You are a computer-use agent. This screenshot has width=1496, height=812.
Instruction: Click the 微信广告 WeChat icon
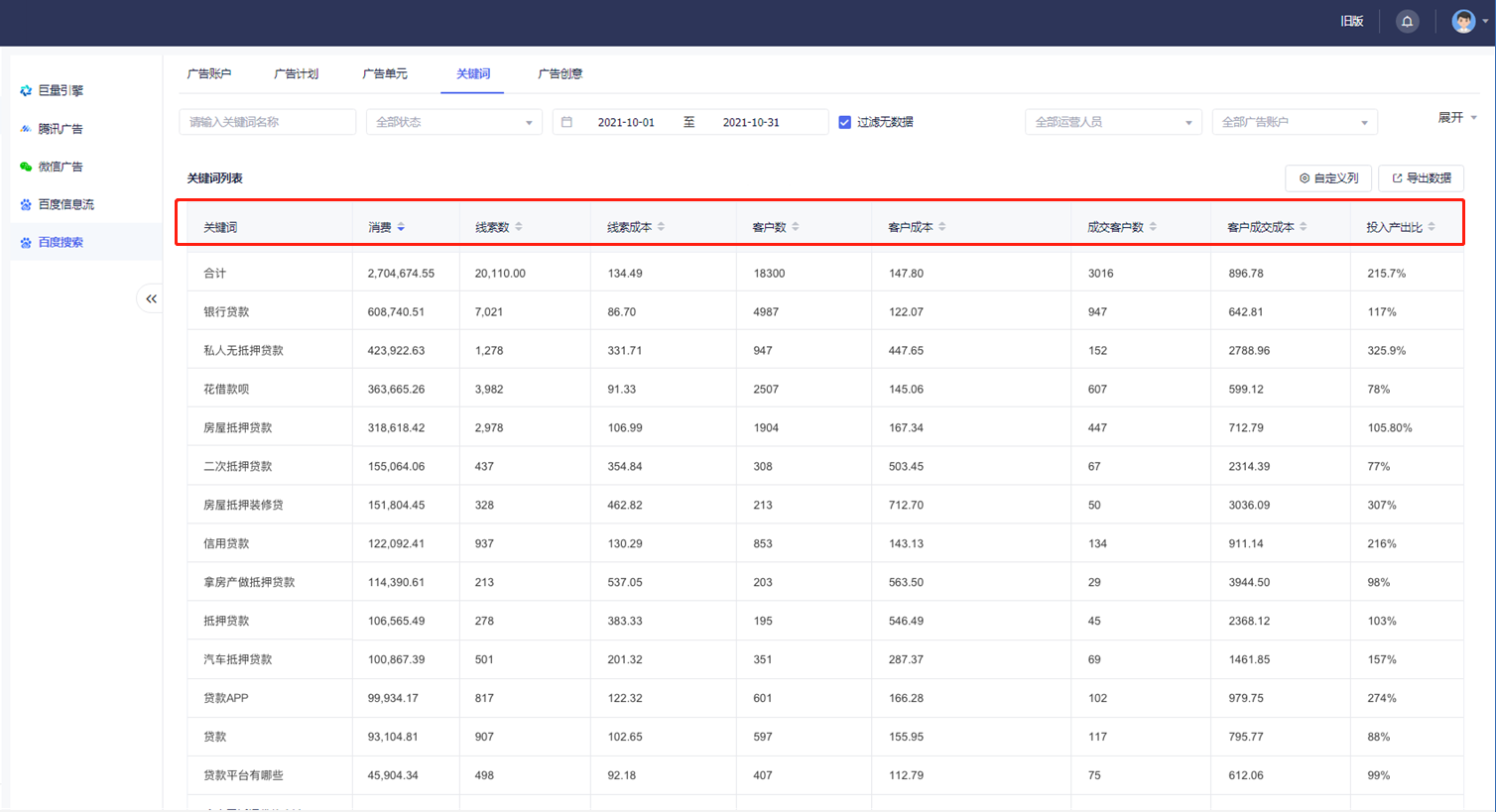pos(26,167)
